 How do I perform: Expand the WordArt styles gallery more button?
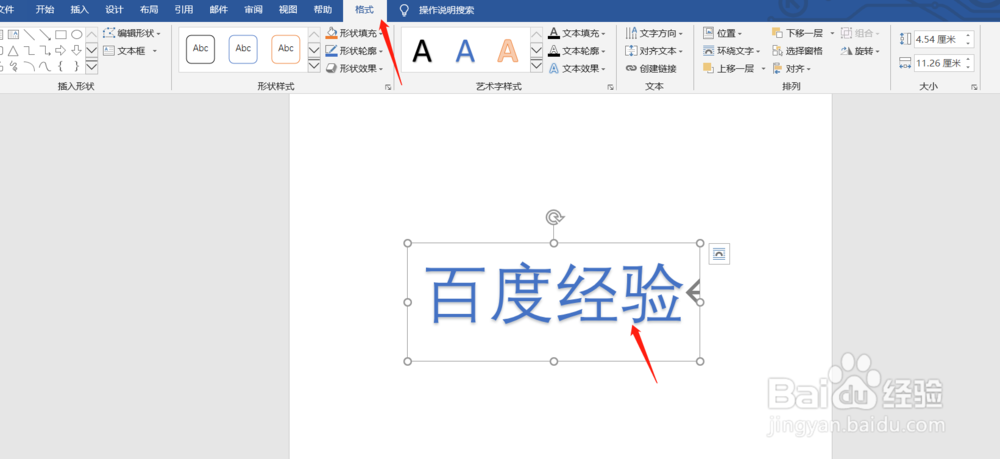536,66
